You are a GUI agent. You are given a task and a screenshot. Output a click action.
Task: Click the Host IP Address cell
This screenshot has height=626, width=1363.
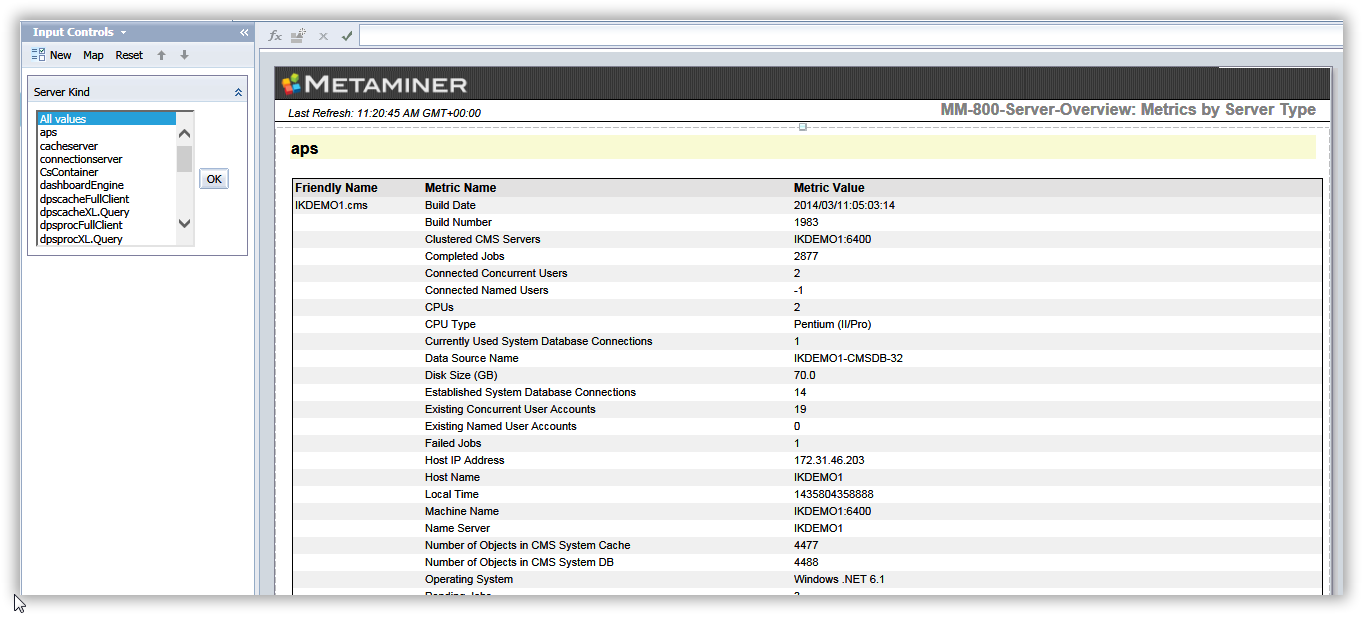click(464, 460)
